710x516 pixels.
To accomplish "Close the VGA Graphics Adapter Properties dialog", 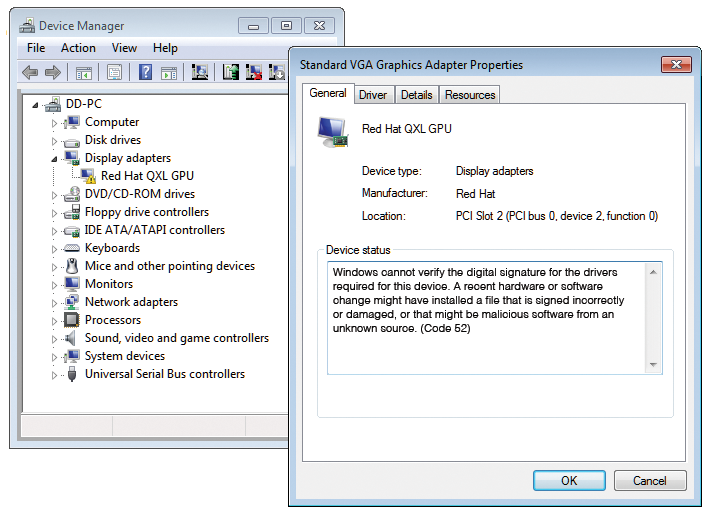I will pos(676,65).
